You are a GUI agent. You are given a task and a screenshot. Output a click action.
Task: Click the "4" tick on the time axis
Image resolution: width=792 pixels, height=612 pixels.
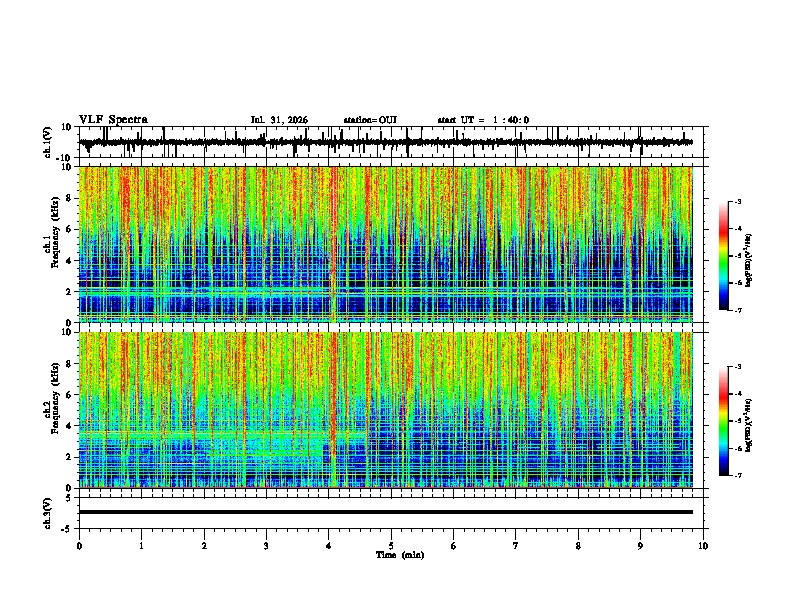point(328,546)
